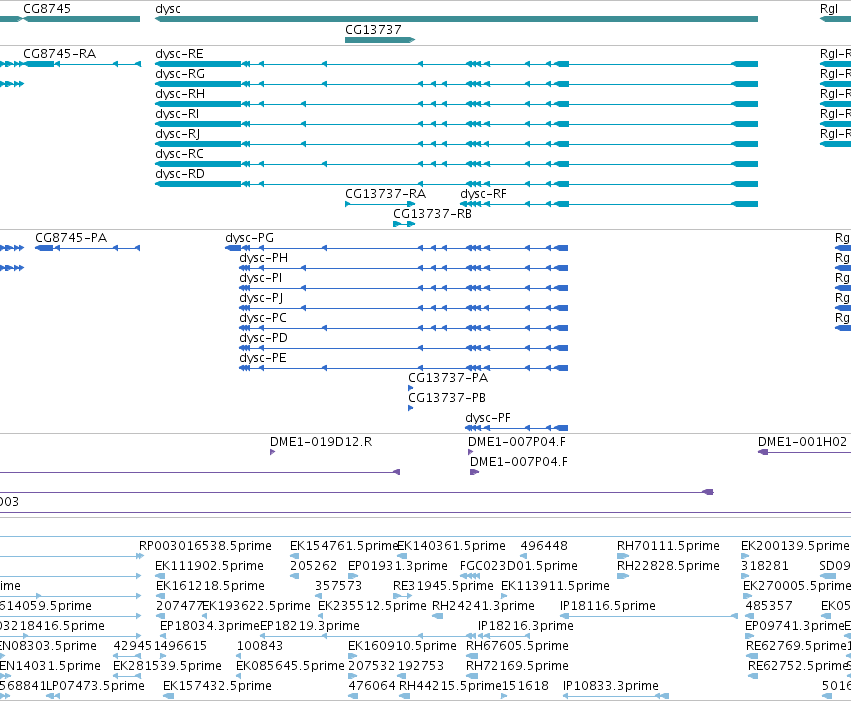Click the 357573 feature
The image size is (851, 701).
pos(319,596)
